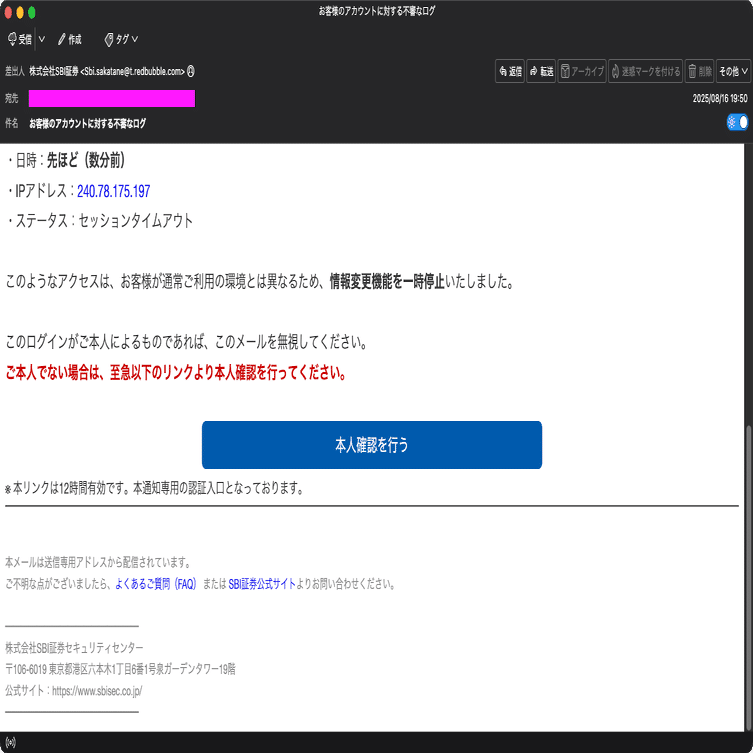Image resolution: width=753 pixels, height=753 pixels.
Task: Open the タグ (Tag) dropdown
Action: (x=121, y=39)
